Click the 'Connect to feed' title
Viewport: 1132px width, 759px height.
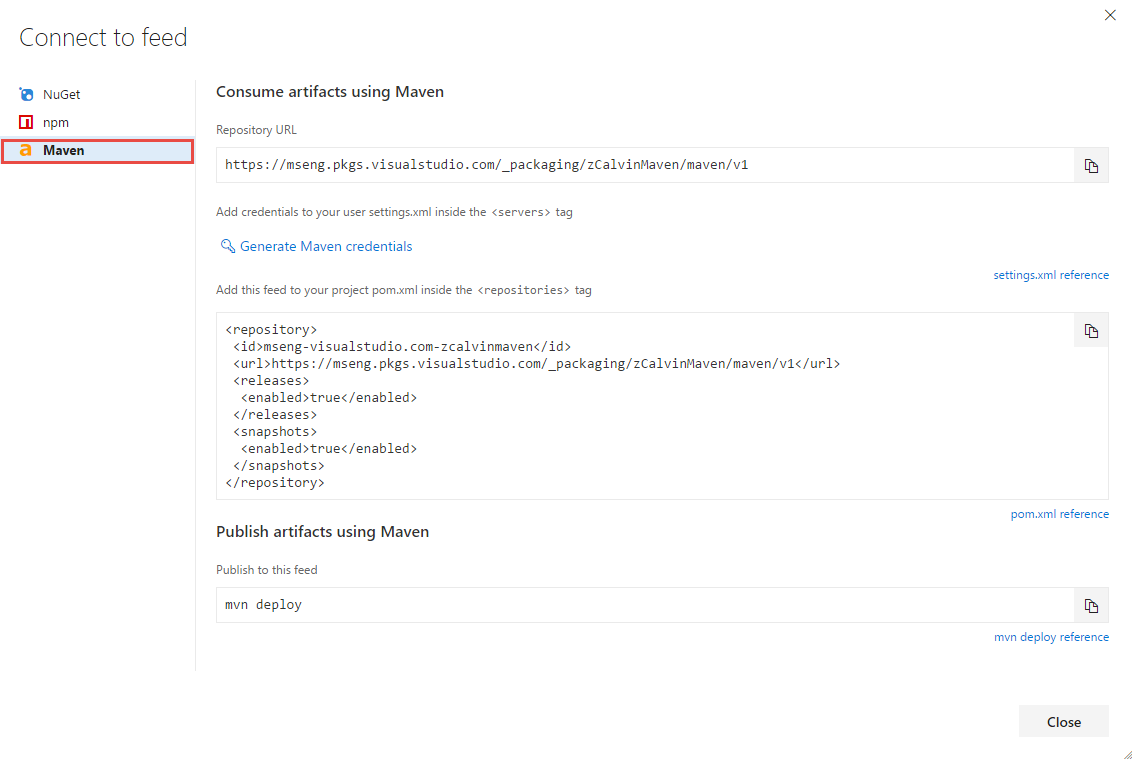pyautogui.click(x=103, y=38)
